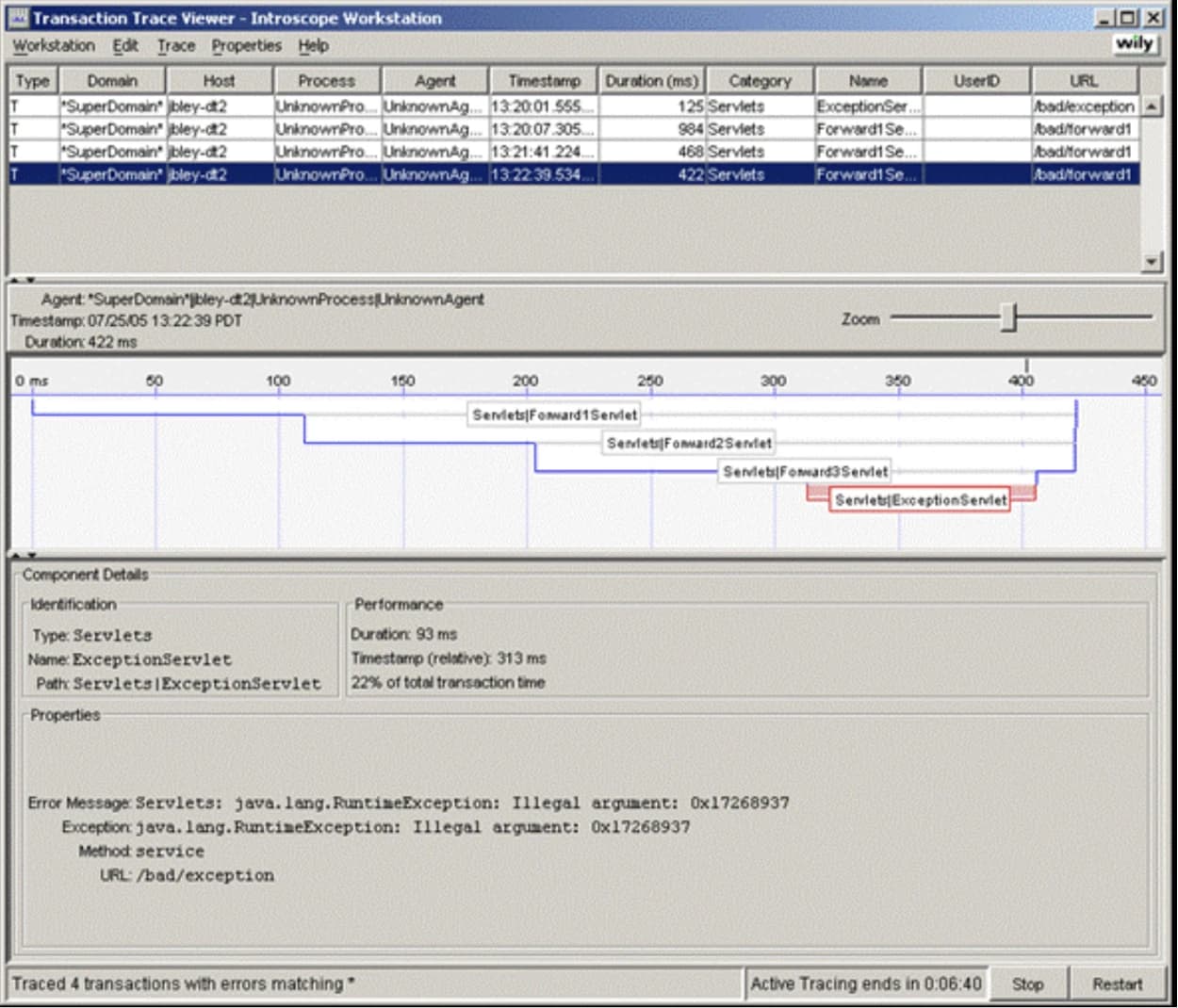The image size is (1178, 1008).
Task: Select the Servlets|ExceptionServlet trace component
Action: pyautogui.click(x=921, y=499)
